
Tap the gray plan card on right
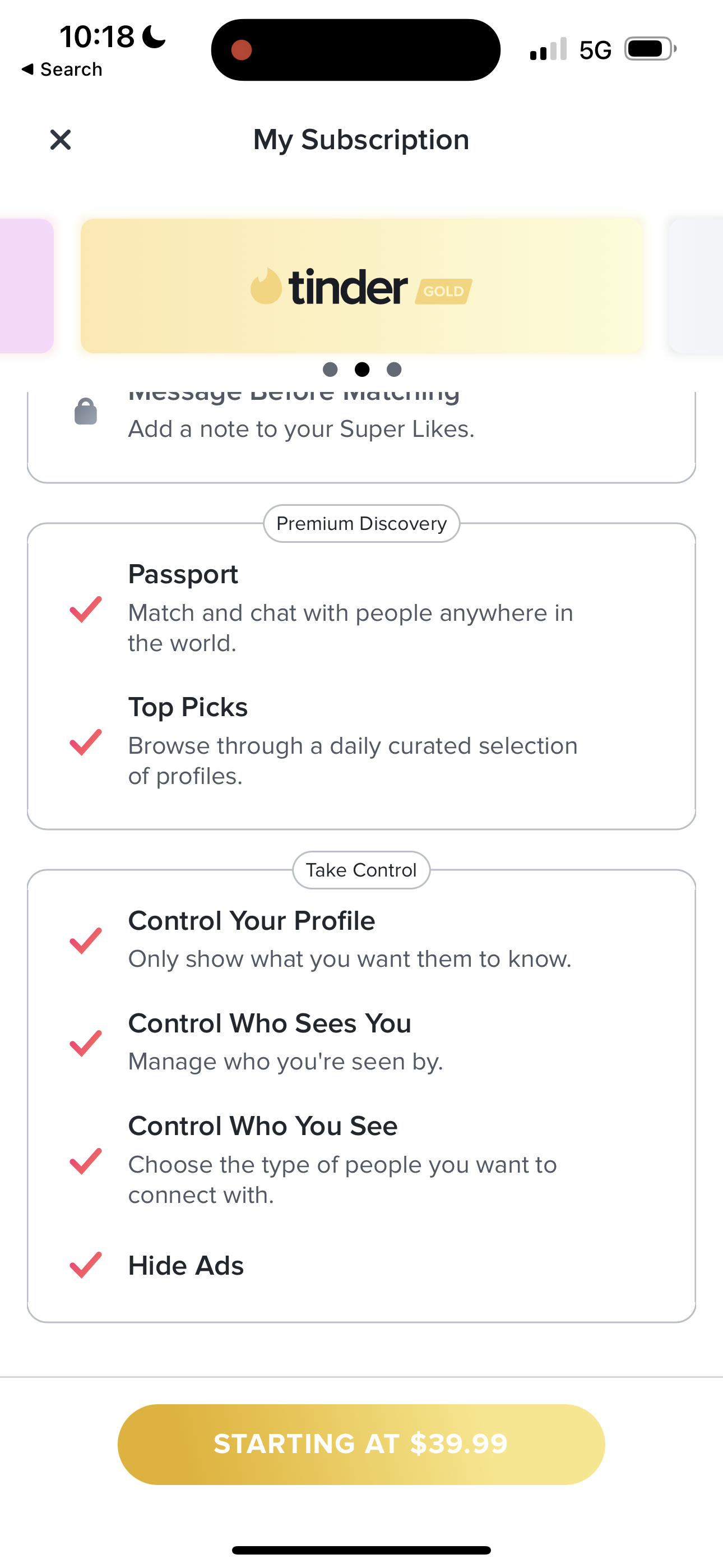click(x=697, y=286)
